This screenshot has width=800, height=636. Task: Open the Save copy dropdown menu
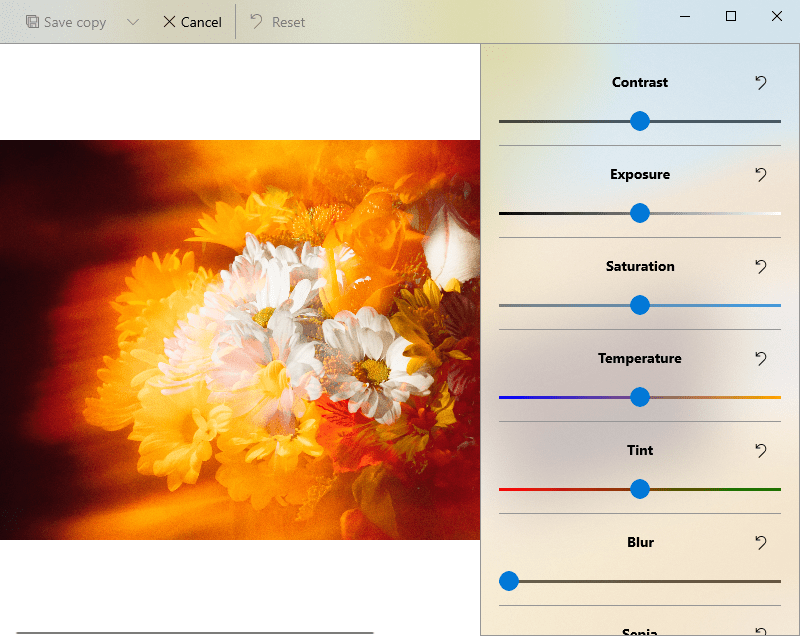(131, 21)
